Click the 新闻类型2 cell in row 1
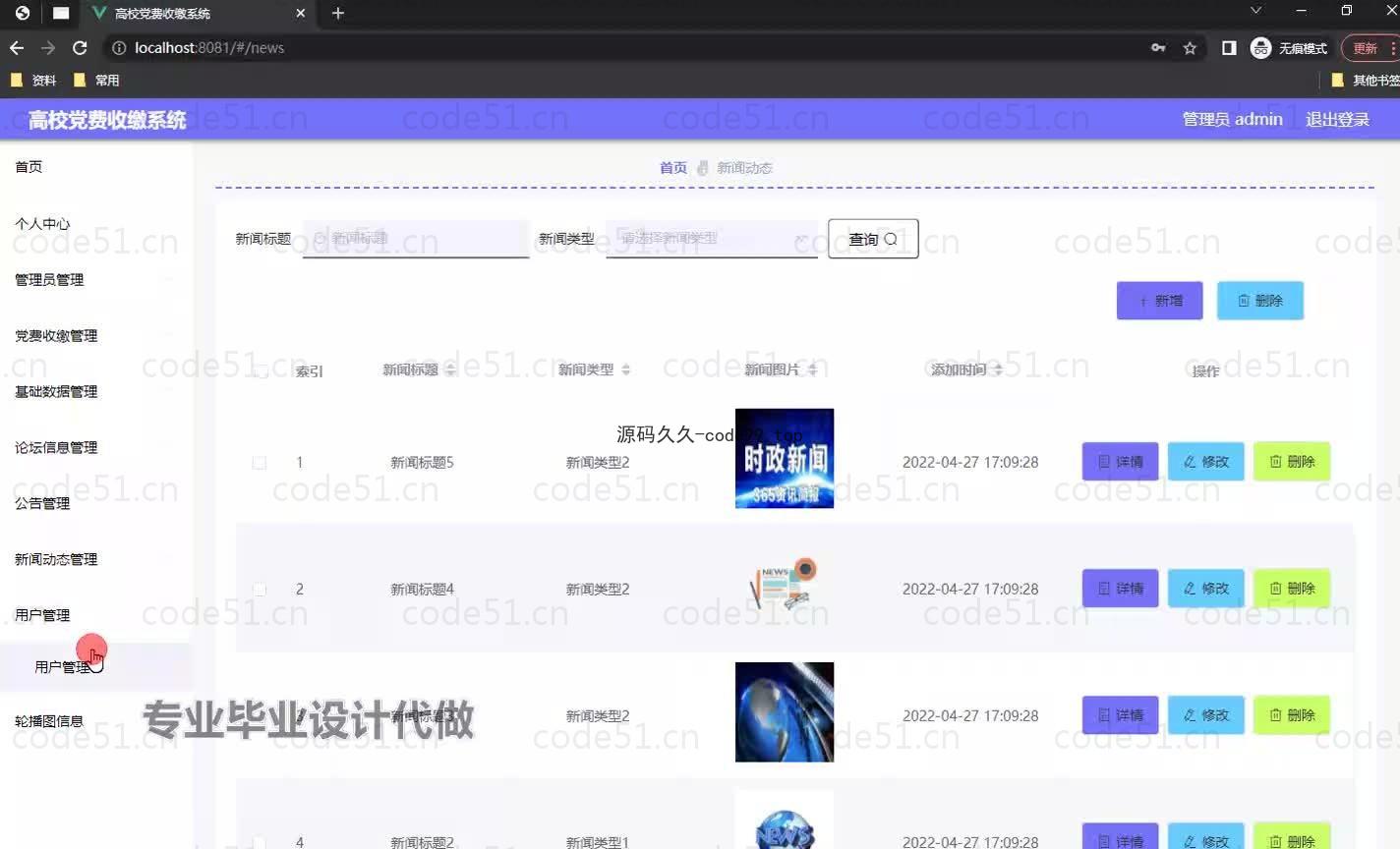The height and width of the screenshot is (849, 1400). point(598,462)
